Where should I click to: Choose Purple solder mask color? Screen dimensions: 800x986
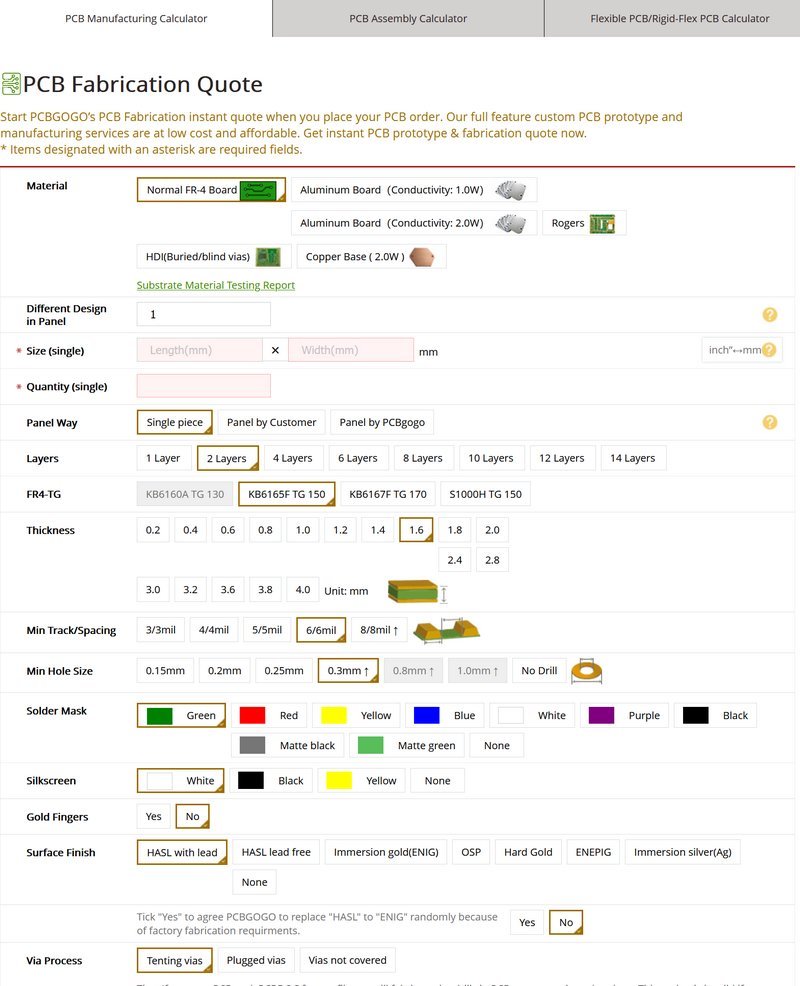click(x=624, y=716)
